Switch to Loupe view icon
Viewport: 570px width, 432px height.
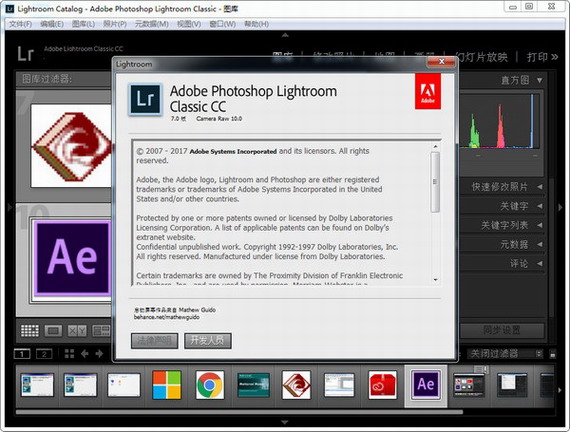53,331
